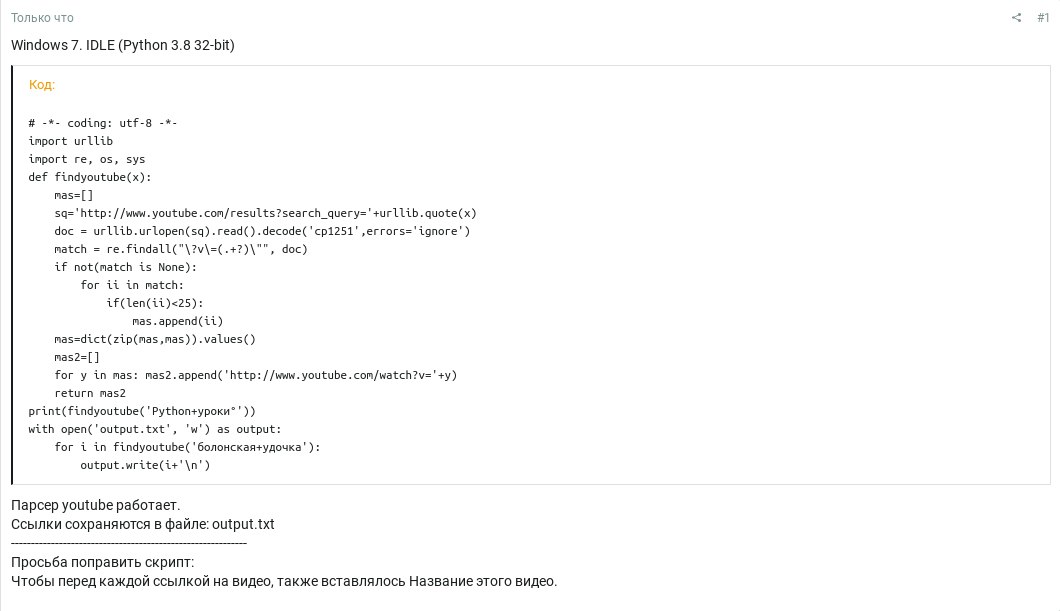Click the orange 'Код:' label
Image resolution: width=1060 pixels, height=611 pixels.
point(42,84)
